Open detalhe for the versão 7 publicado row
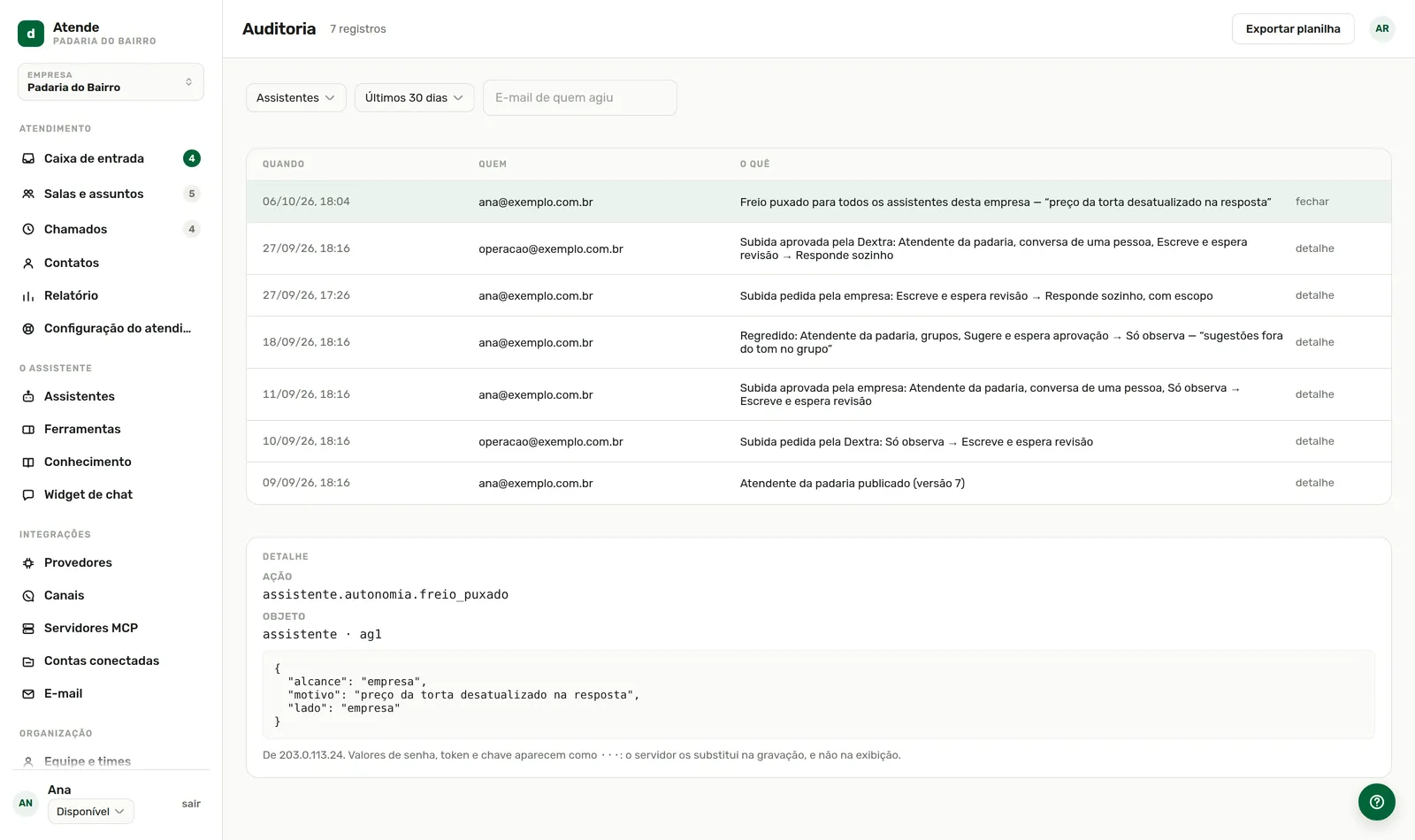Image resolution: width=1415 pixels, height=840 pixels. pos(1314,483)
